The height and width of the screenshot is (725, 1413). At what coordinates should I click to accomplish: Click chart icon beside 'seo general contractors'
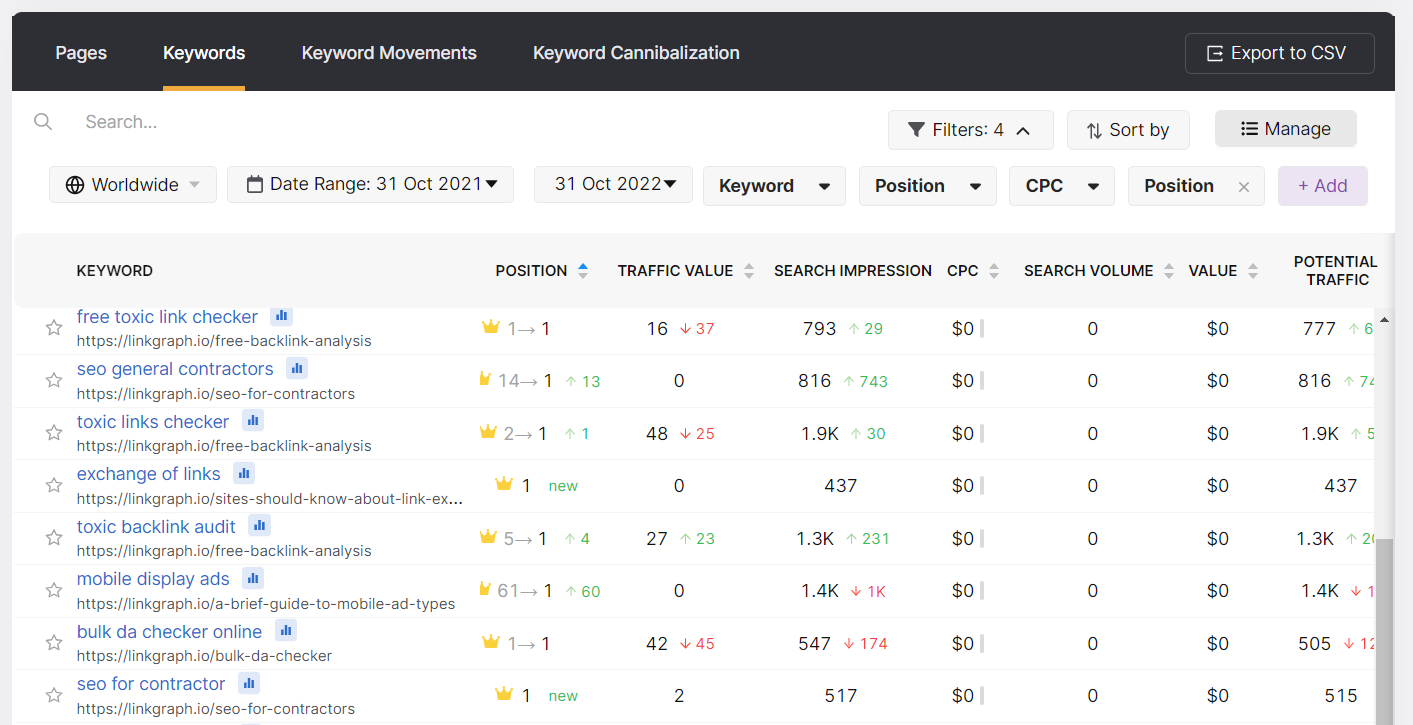point(297,368)
